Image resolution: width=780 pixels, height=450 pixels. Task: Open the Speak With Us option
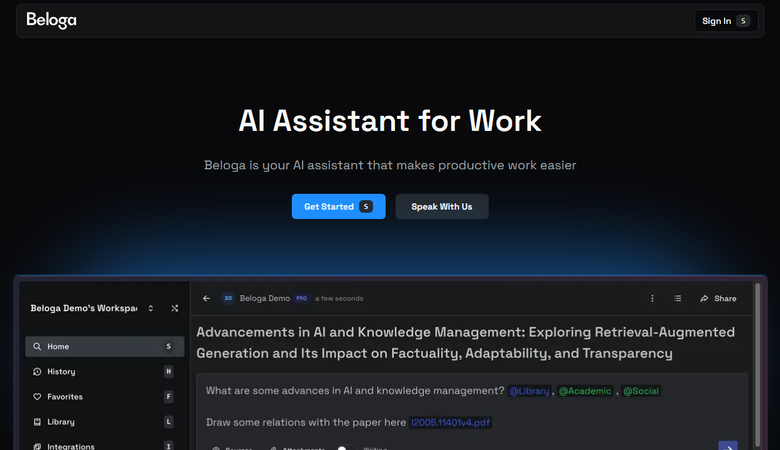441,207
